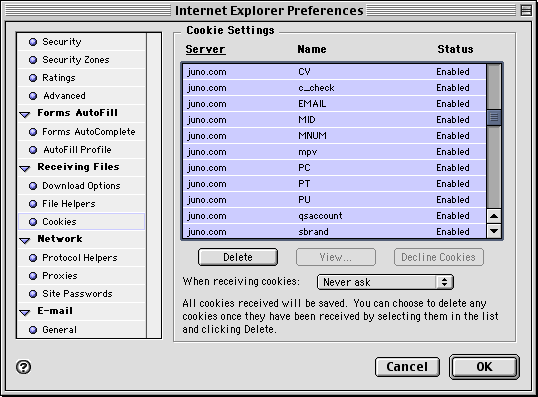Select Download Options in the sidebar
538x397 pixels.
(x=81, y=186)
